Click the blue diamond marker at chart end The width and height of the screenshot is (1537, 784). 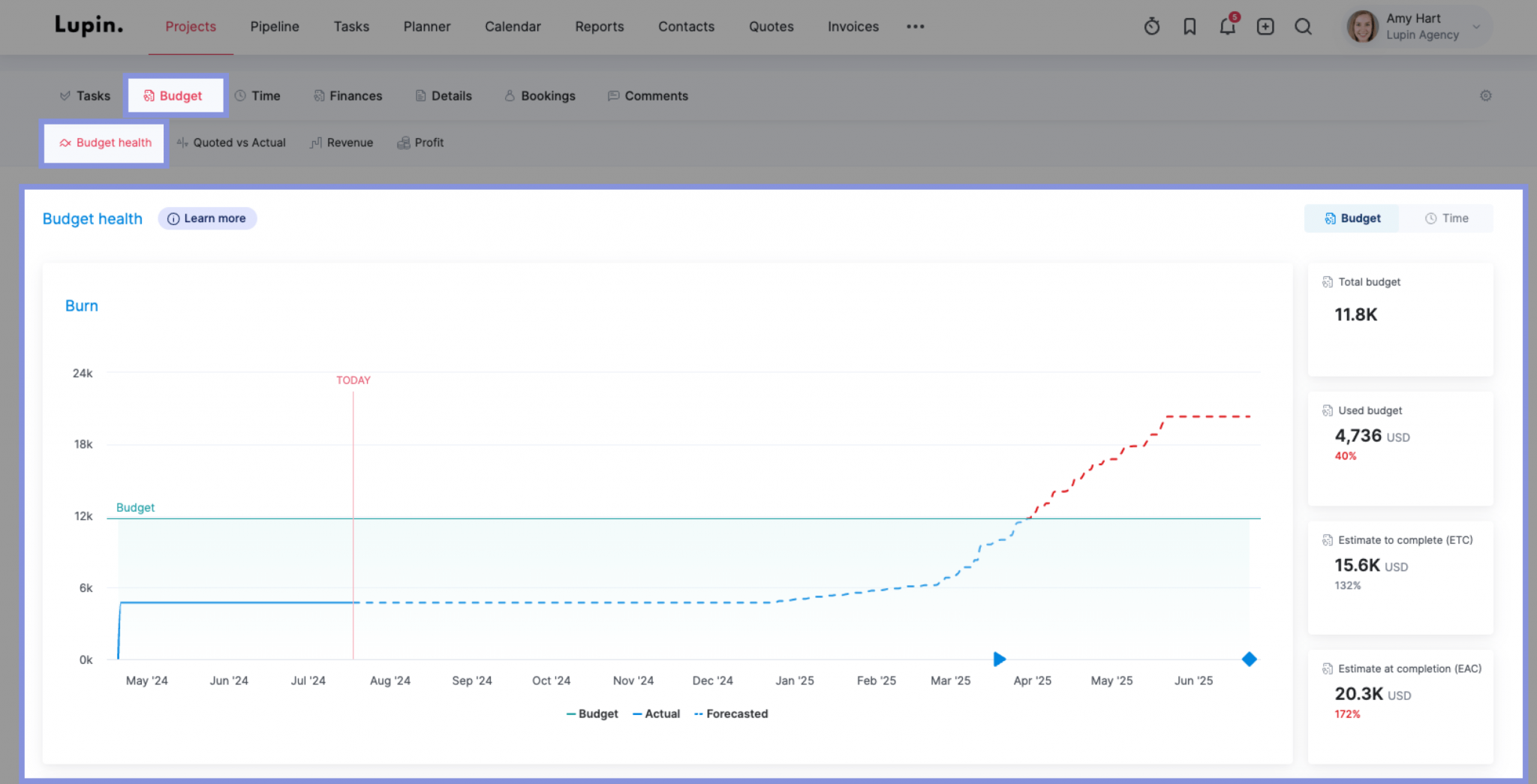click(1250, 659)
